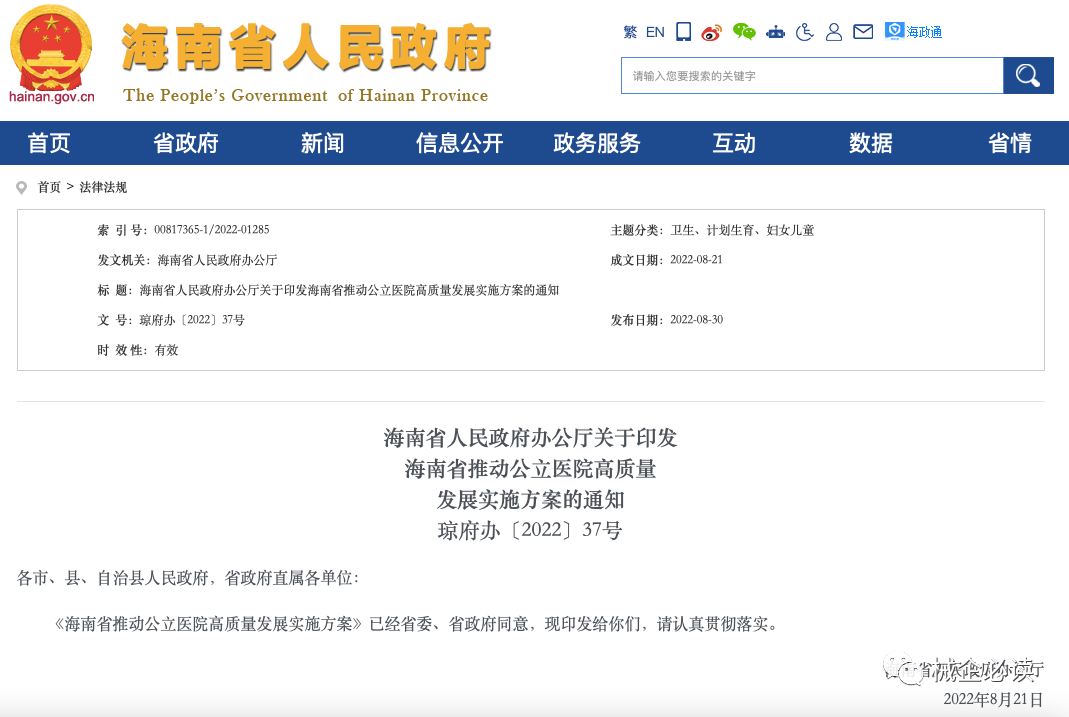Select 信息公开 in the navigation bar
Image resolution: width=1069 pixels, height=717 pixels.
click(460, 143)
